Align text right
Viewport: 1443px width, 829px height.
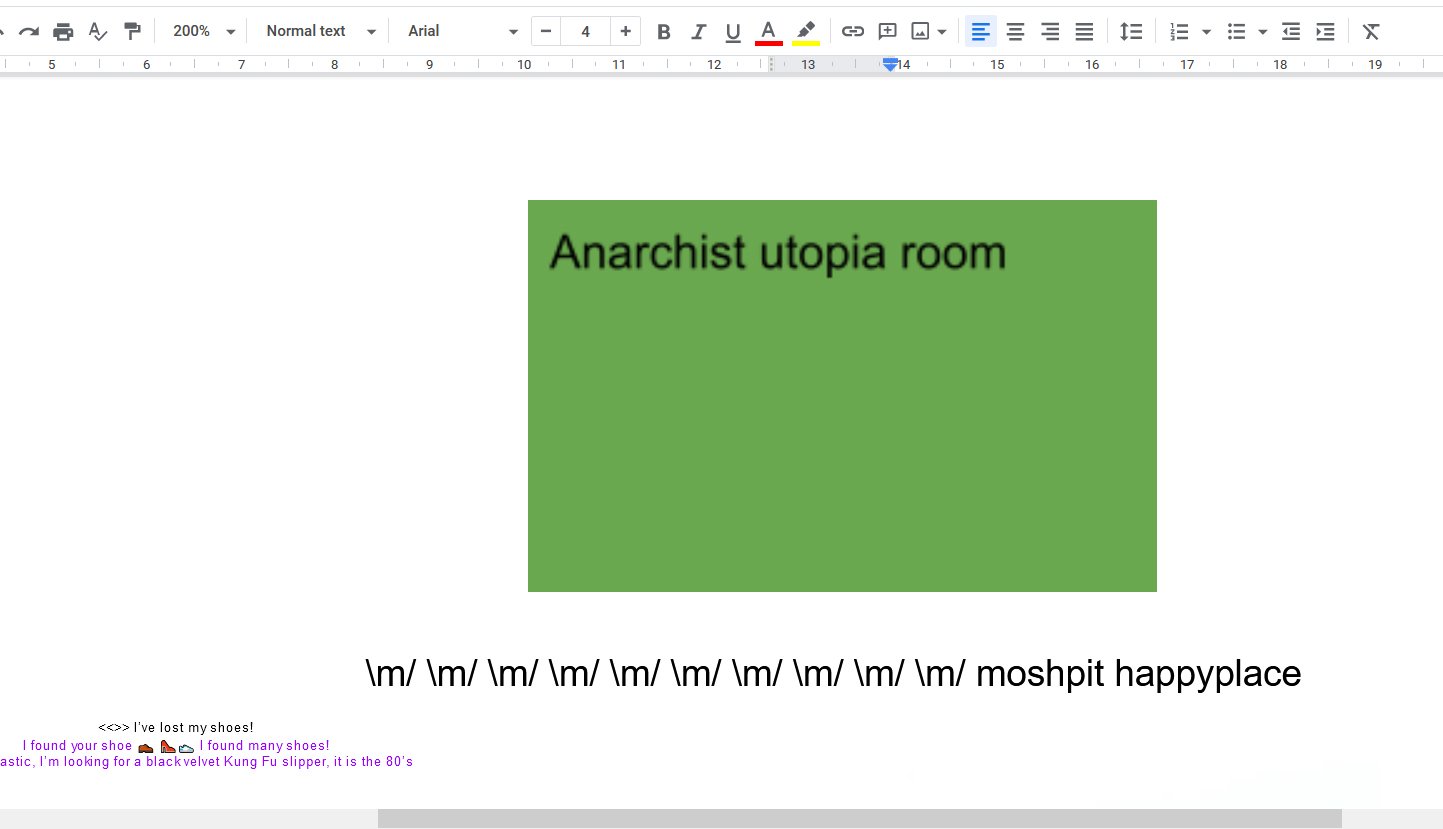pyautogui.click(x=1050, y=31)
